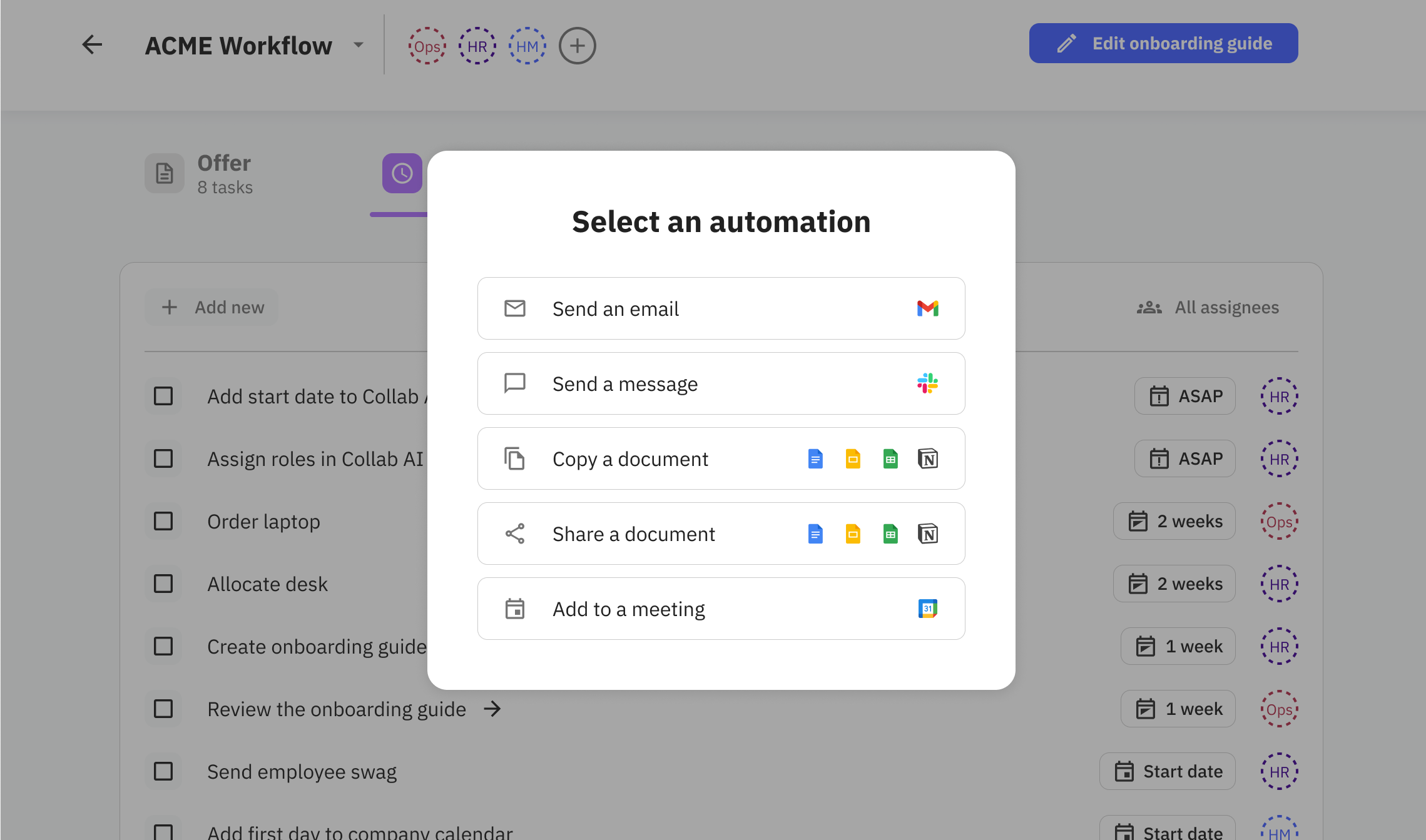Image resolution: width=1426 pixels, height=840 pixels.
Task: Click Google Sheets icon in Share a document row
Action: (890, 534)
